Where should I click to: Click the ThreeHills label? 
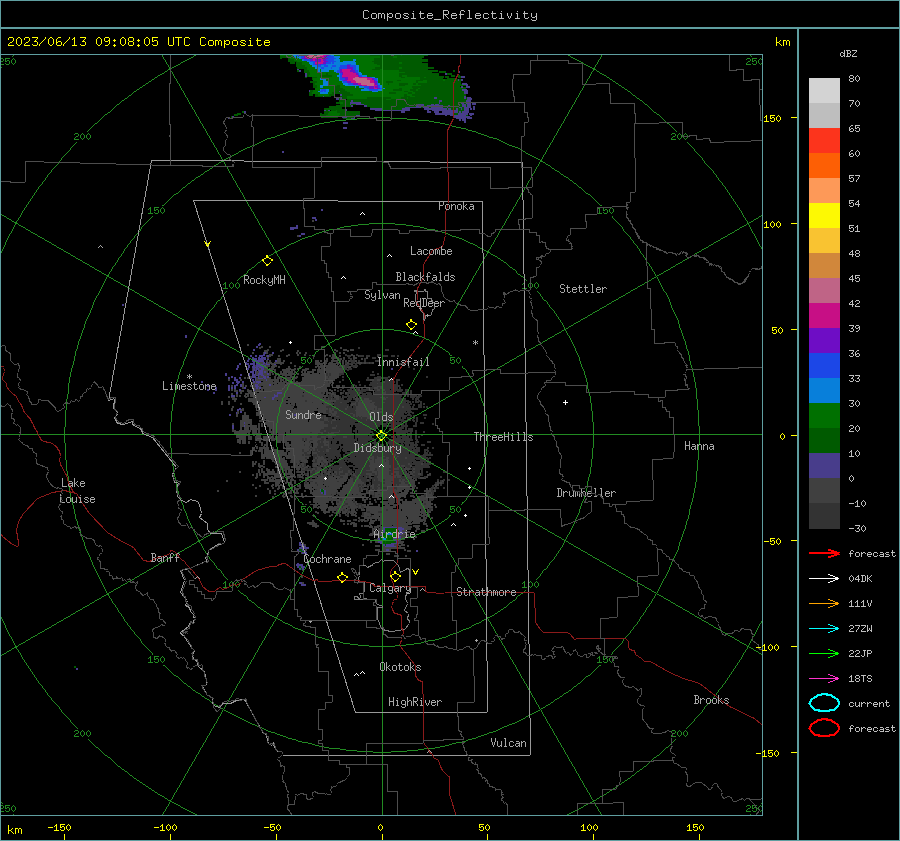503,437
